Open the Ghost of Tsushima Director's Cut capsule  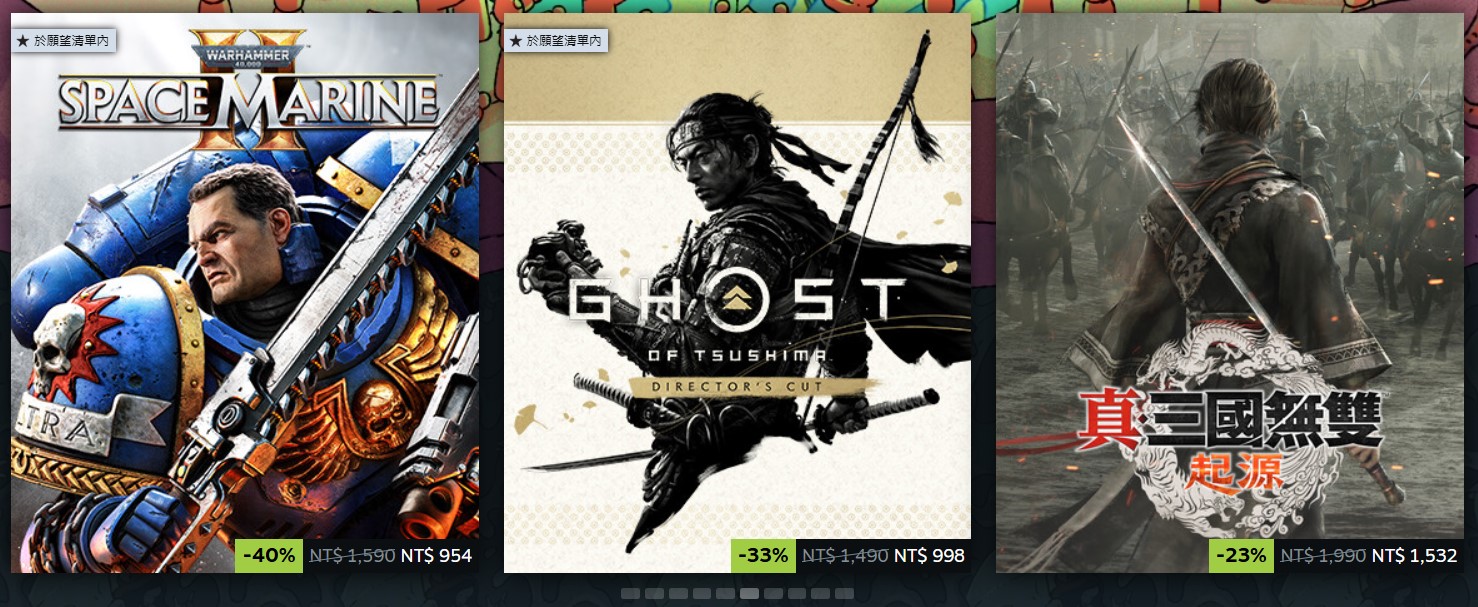point(737,292)
